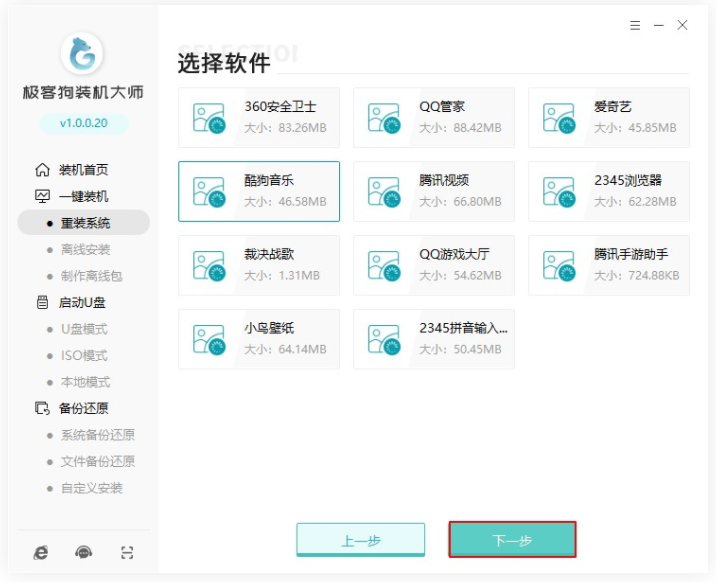The height and width of the screenshot is (582, 716).
Task: Collapse the 备份还原 sidebar section
Action: [x=83, y=408]
